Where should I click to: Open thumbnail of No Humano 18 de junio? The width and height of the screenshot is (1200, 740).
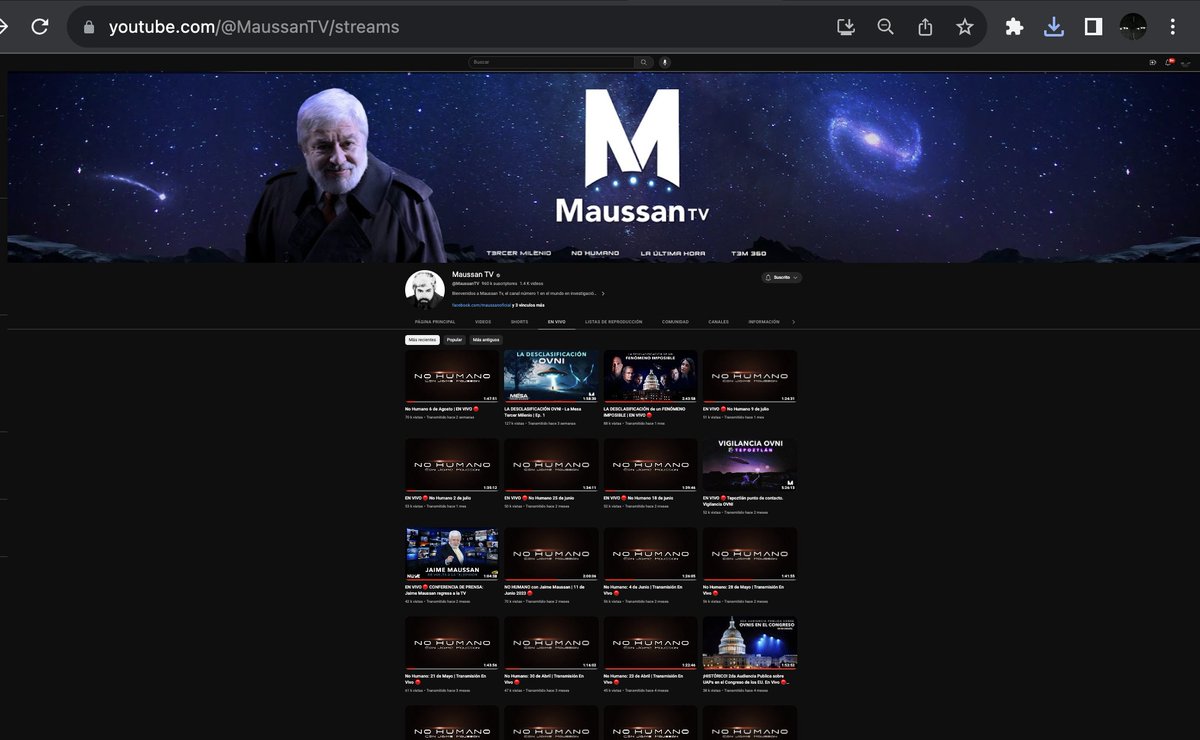coord(650,465)
